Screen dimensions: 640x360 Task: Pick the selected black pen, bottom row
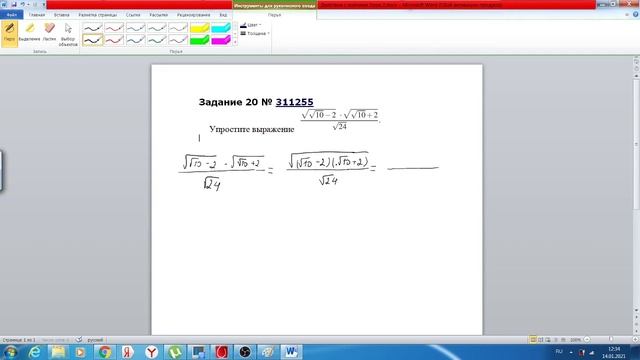click(x=93, y=40)
